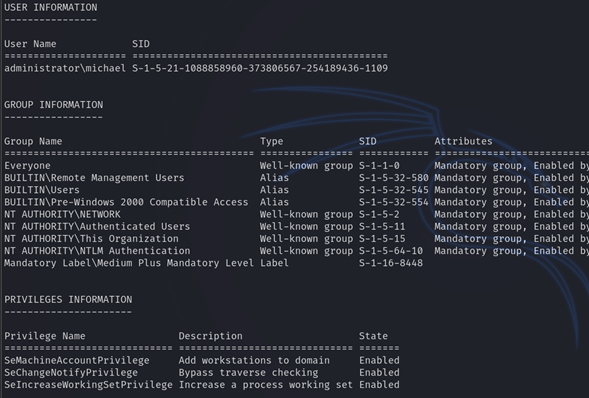Click SeMachineAccountPrivilege privilege name

[77, 360]
